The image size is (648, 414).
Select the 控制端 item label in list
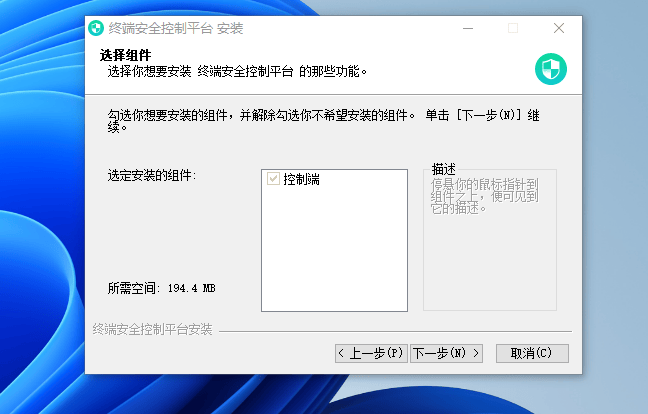(301, 180)
